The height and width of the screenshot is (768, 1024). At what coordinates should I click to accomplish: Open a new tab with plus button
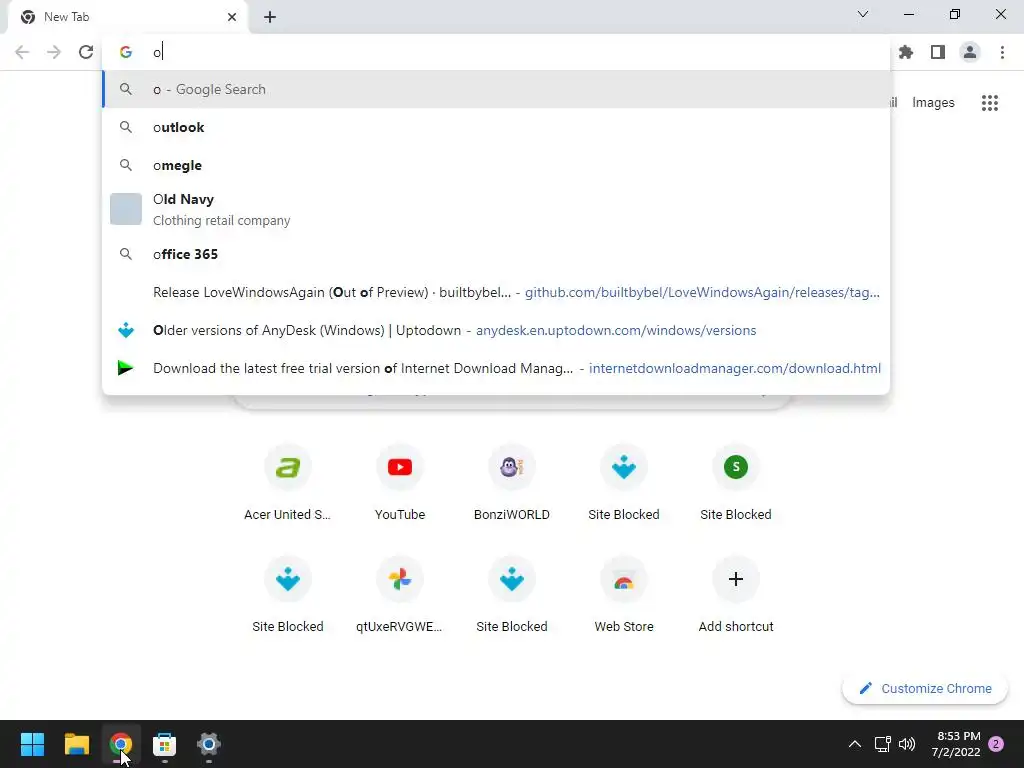point(270,17)
